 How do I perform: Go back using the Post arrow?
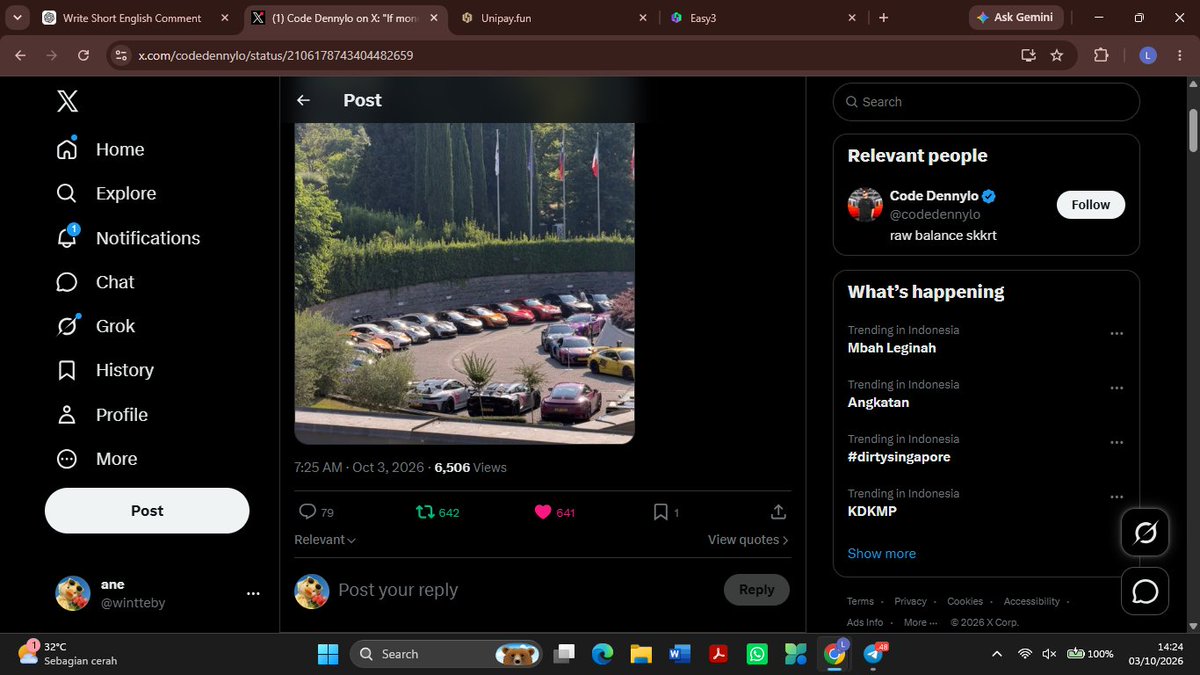pos(303,100)
